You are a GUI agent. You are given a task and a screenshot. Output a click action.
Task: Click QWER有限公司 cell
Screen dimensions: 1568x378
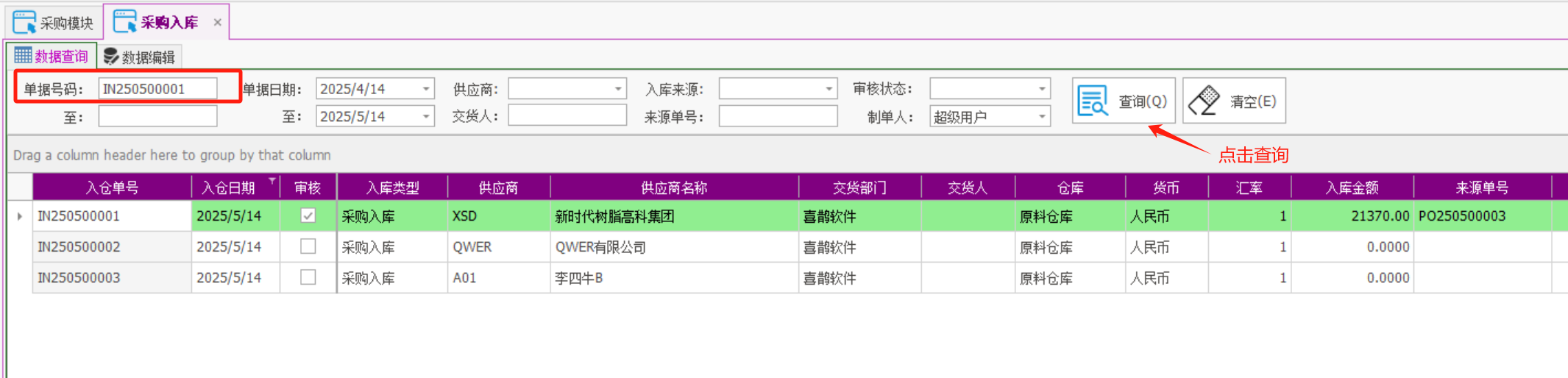pos(674,247)
